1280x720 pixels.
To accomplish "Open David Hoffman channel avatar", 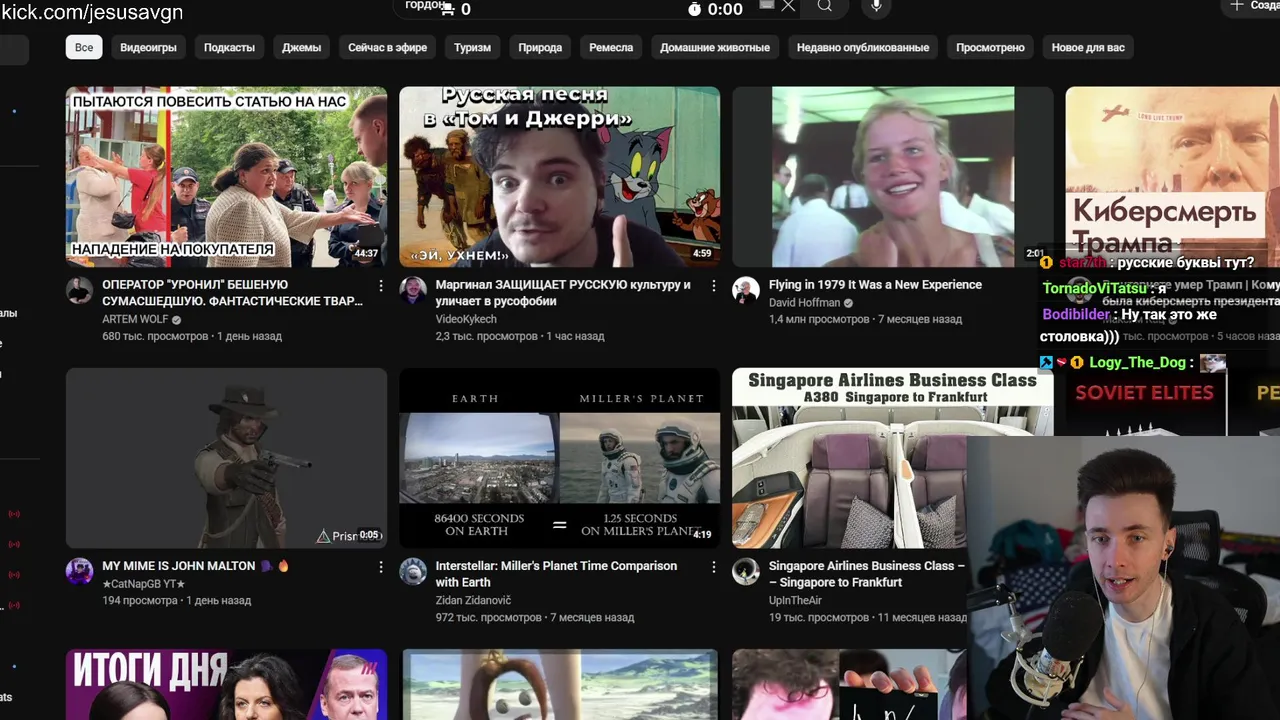I will 746,291.
